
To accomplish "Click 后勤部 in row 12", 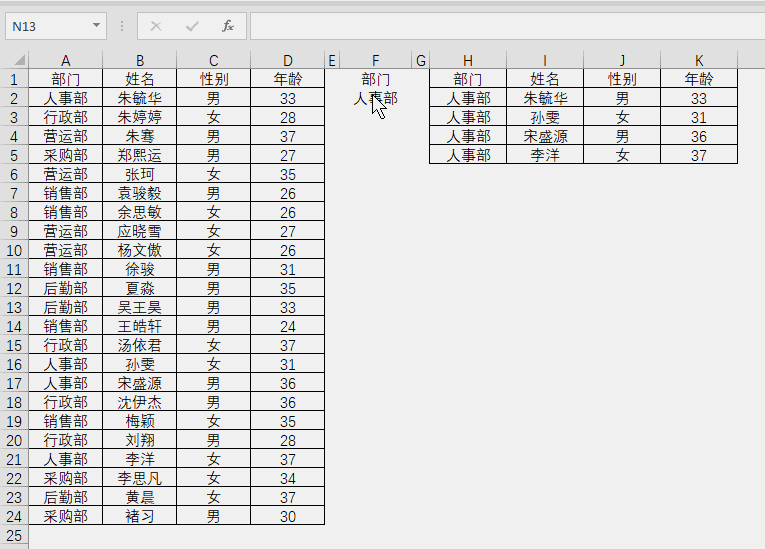I will (x=66, y=288).
